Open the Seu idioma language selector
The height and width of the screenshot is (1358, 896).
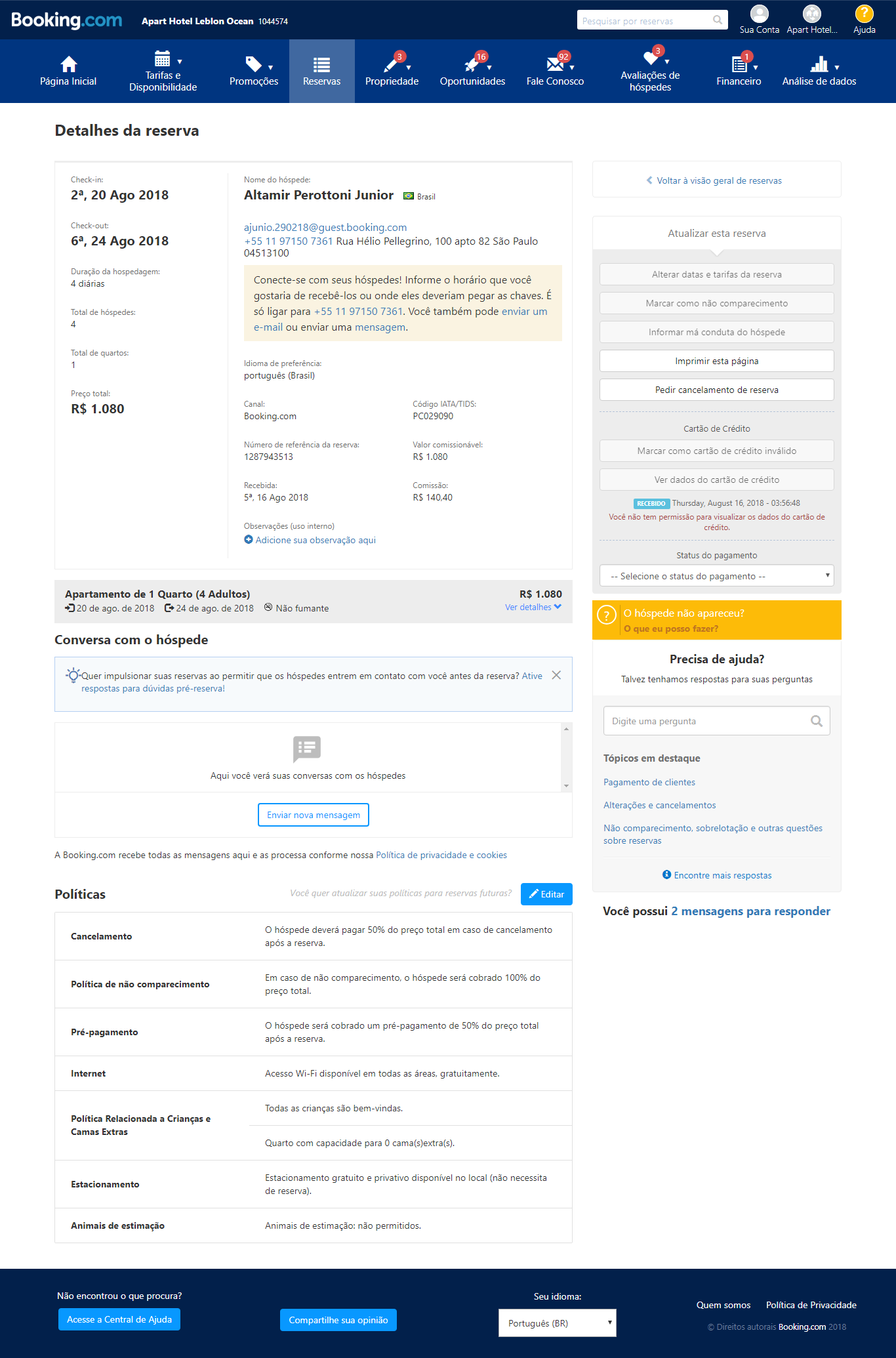click(557, 1323)
